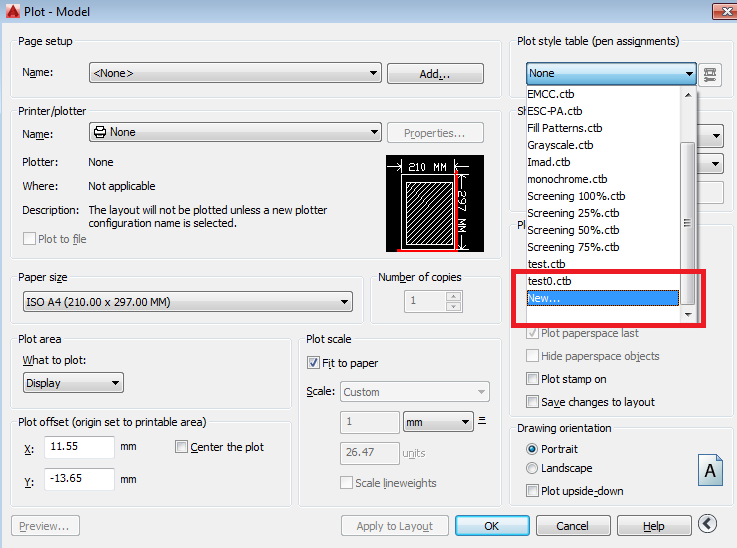
Task: Select Grayscale.ctb plot style
Action: (604, 145)
